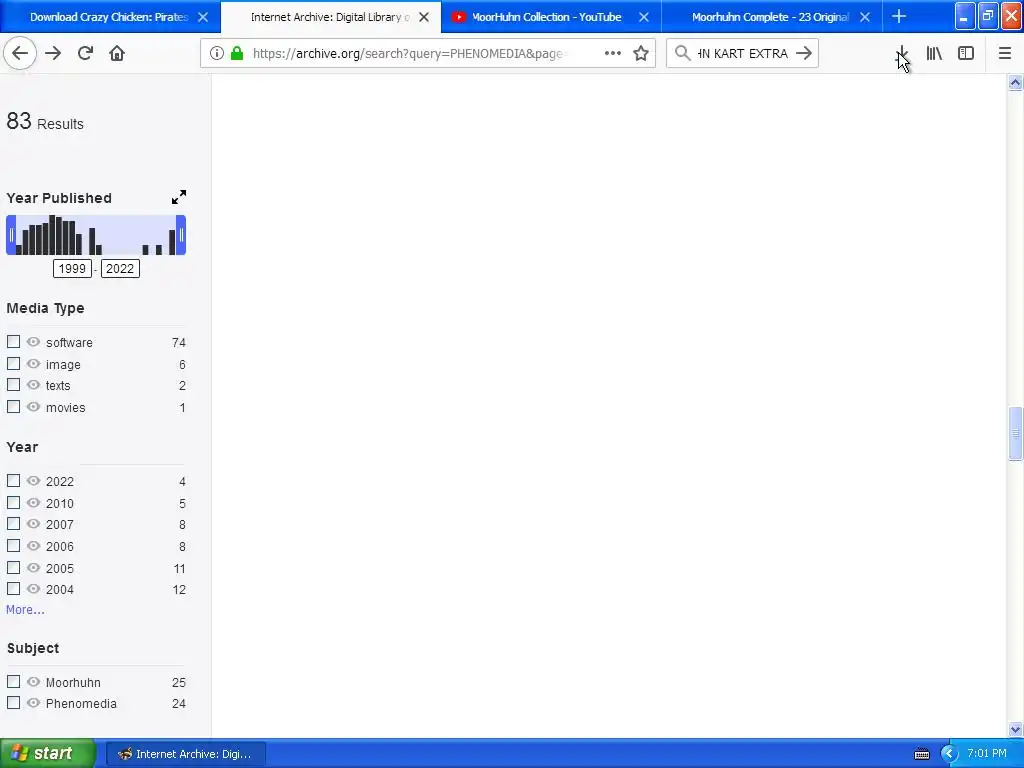Click the page scroll up arrow

point(1015,82)
